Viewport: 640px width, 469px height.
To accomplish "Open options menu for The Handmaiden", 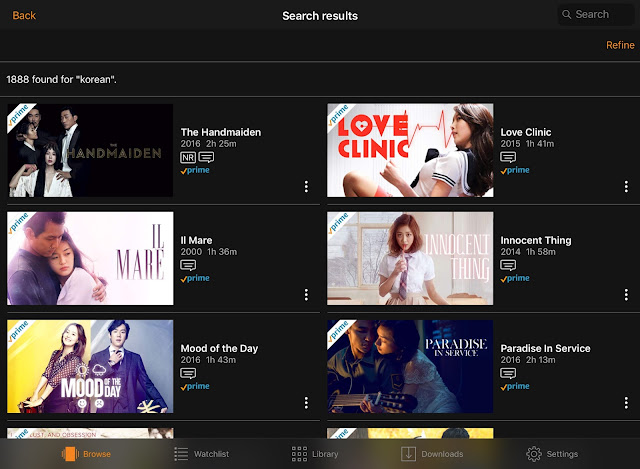I will 306,187.
